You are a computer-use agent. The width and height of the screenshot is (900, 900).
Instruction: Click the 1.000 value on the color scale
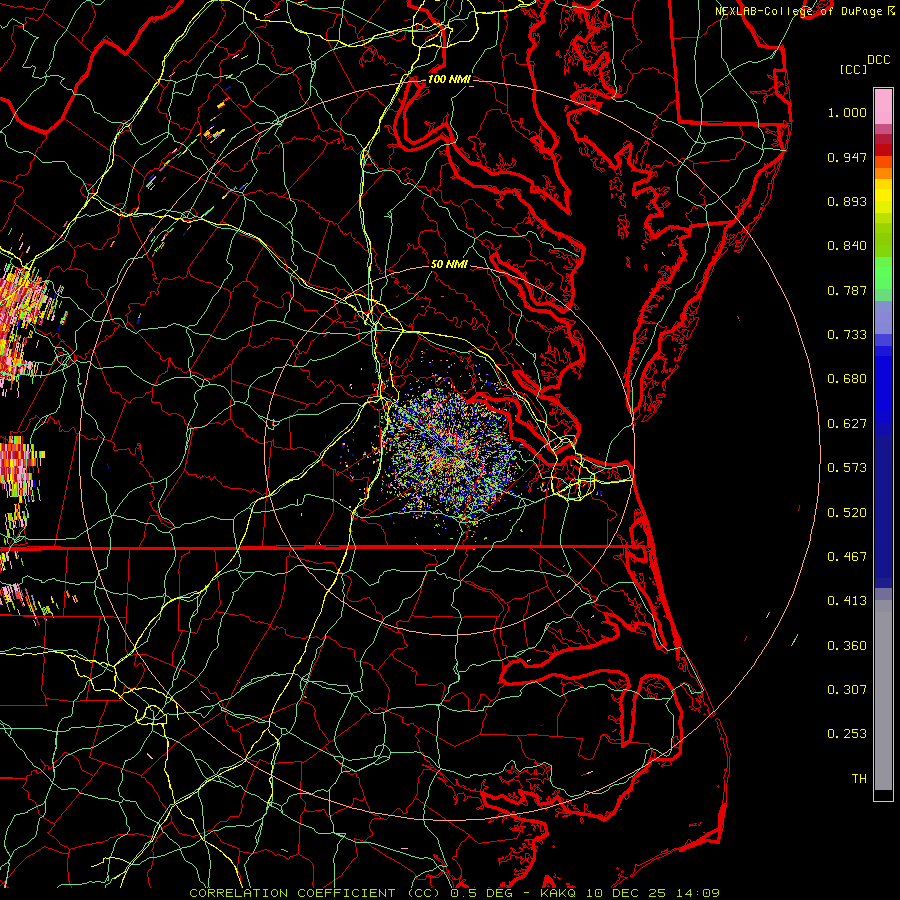[847, 112]
